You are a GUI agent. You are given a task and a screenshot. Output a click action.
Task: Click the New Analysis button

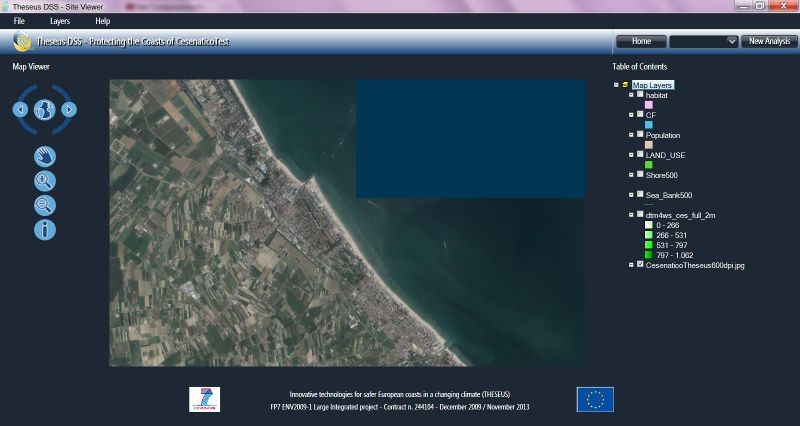click(x=769, y=41)
